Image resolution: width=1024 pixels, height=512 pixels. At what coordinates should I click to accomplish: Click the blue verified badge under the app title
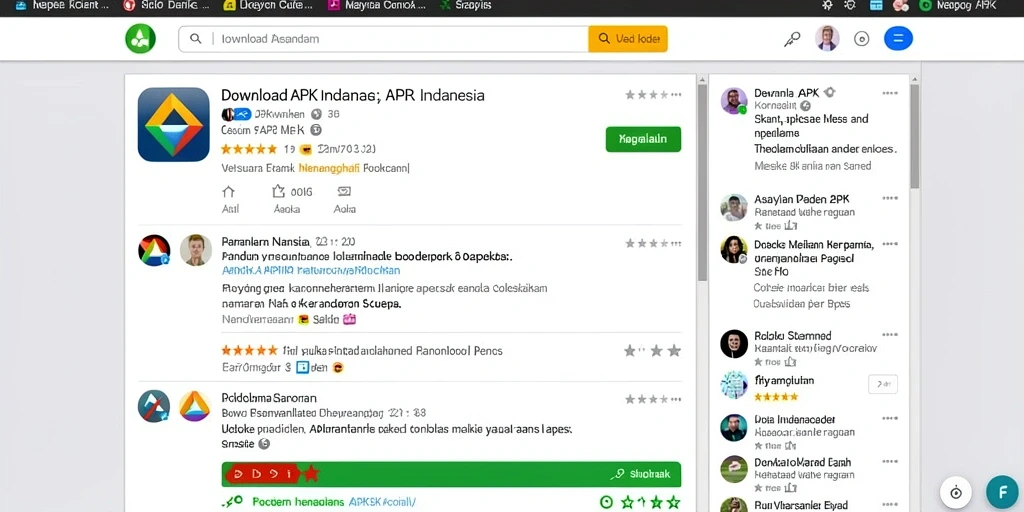[243, 114]
